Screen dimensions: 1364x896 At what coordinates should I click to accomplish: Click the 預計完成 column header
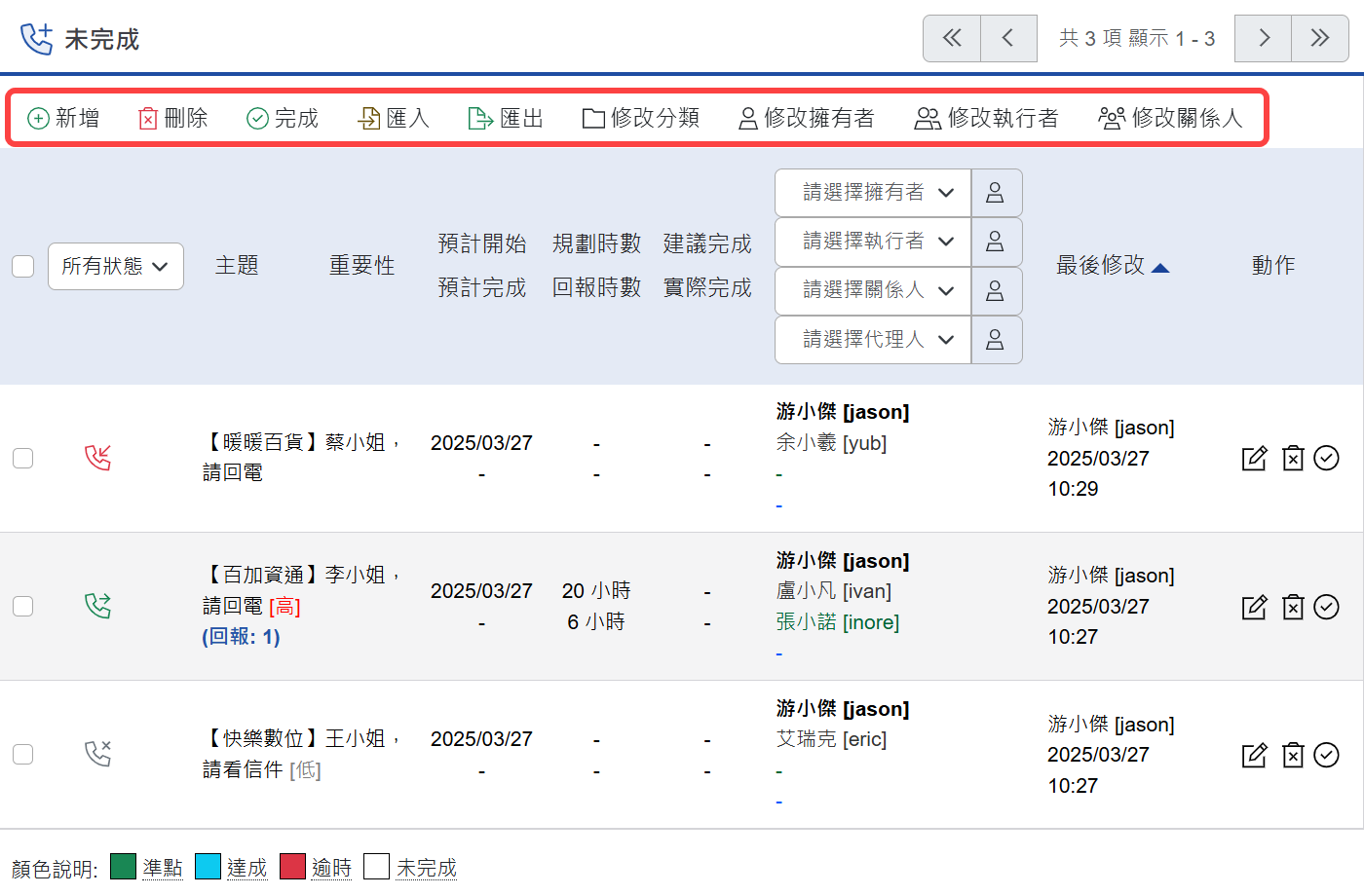click(482, 287)
